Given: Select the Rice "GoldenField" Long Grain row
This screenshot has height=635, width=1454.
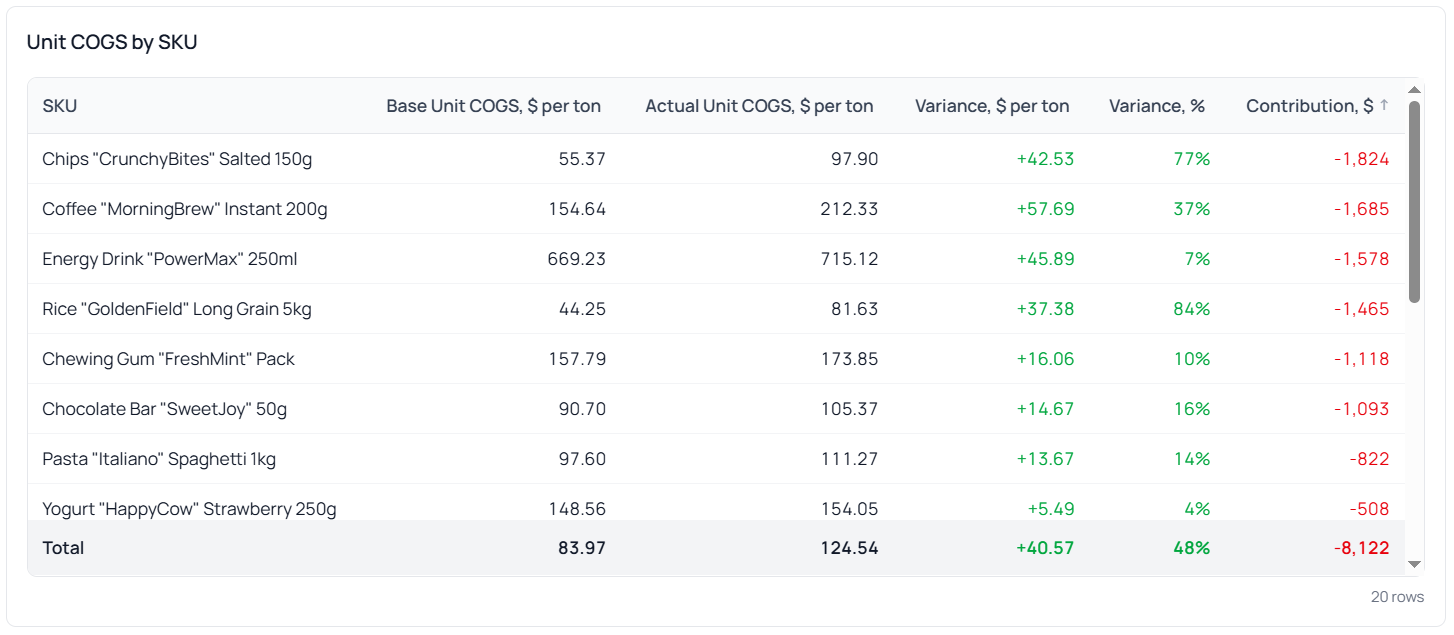Looking at the screenshot, I should click(x=176, y=309).
